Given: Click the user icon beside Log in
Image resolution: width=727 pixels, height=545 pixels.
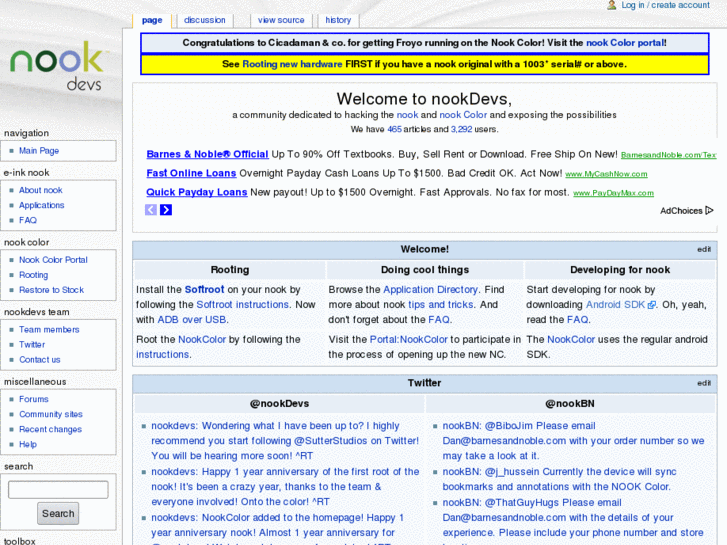Looking at the screenshot, I should pyautogui.click(x=612, y=5).
